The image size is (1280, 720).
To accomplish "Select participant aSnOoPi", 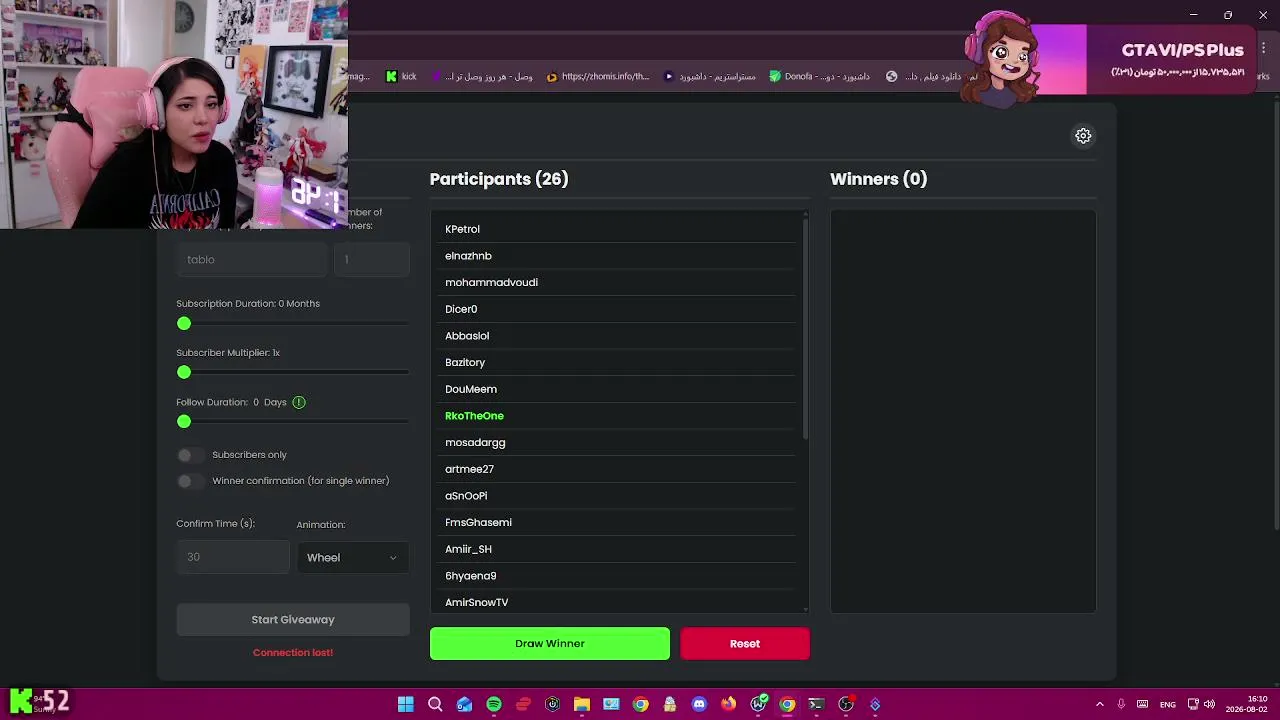I will pyautogui.click(x=615, y=496).
